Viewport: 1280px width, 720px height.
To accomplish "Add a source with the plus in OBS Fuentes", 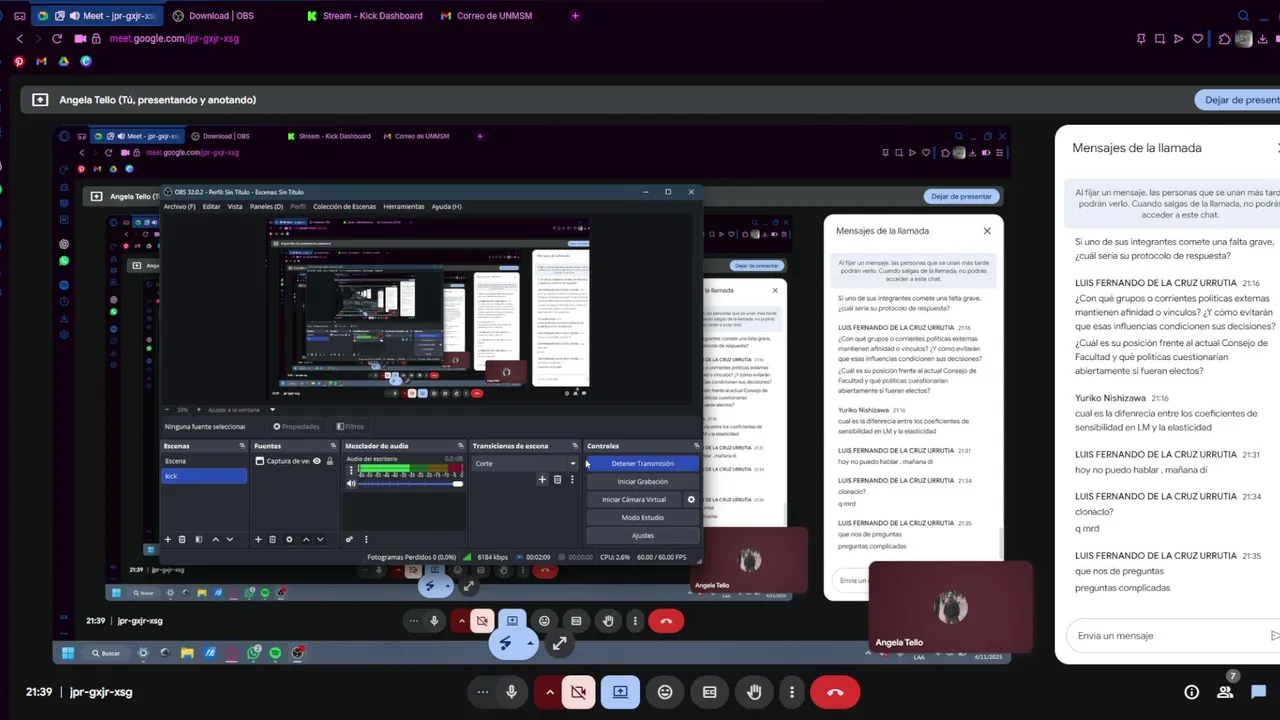I will coord(258,539).
